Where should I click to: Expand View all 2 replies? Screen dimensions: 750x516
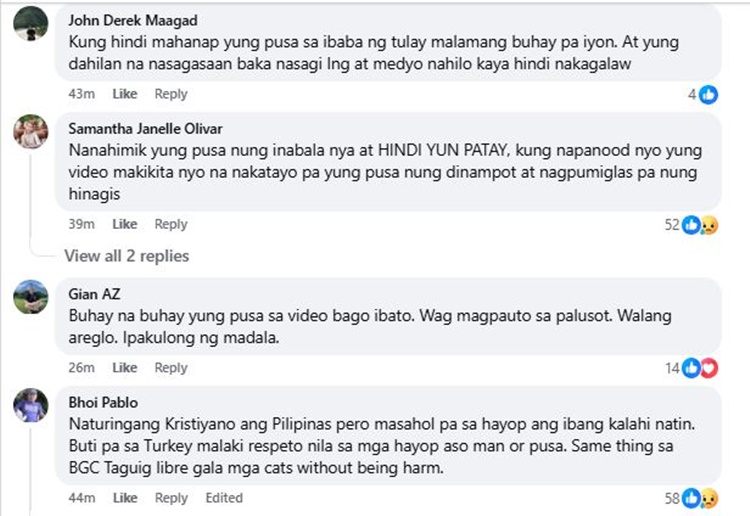127,256
